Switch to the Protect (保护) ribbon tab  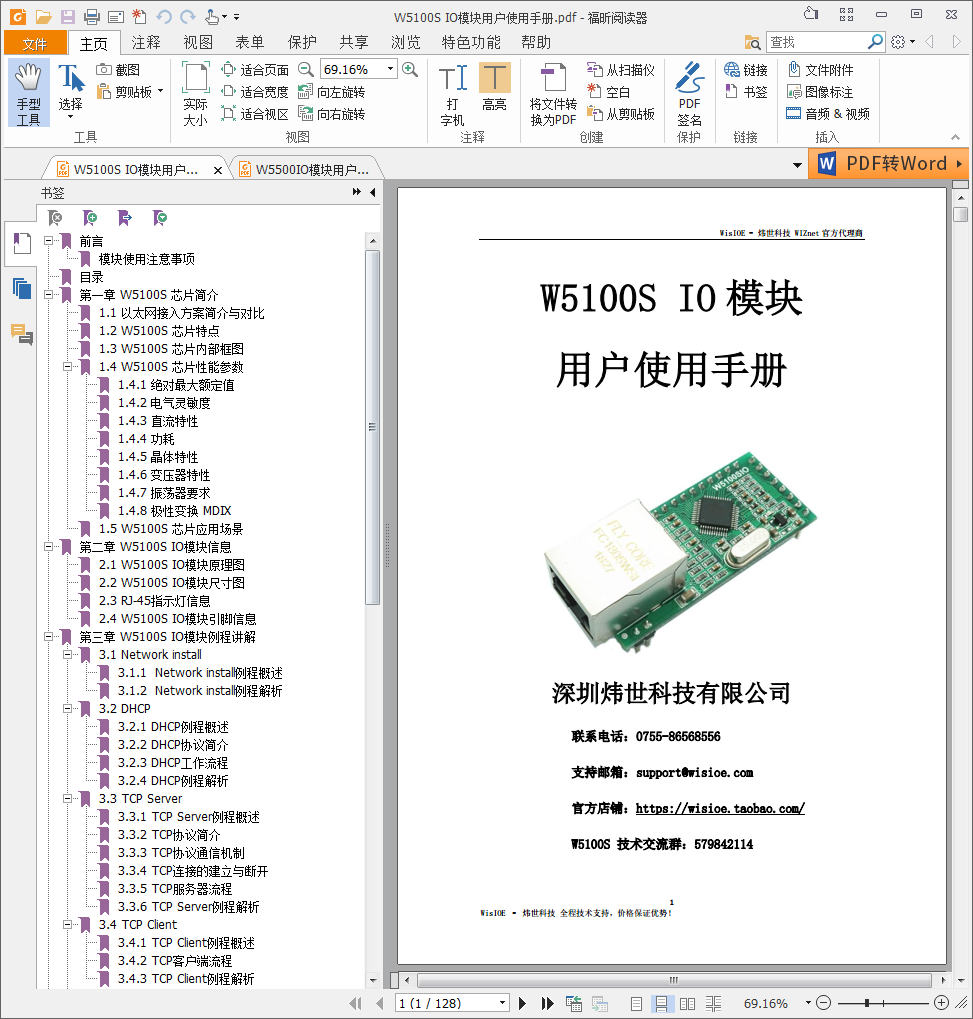coord(302,42)
